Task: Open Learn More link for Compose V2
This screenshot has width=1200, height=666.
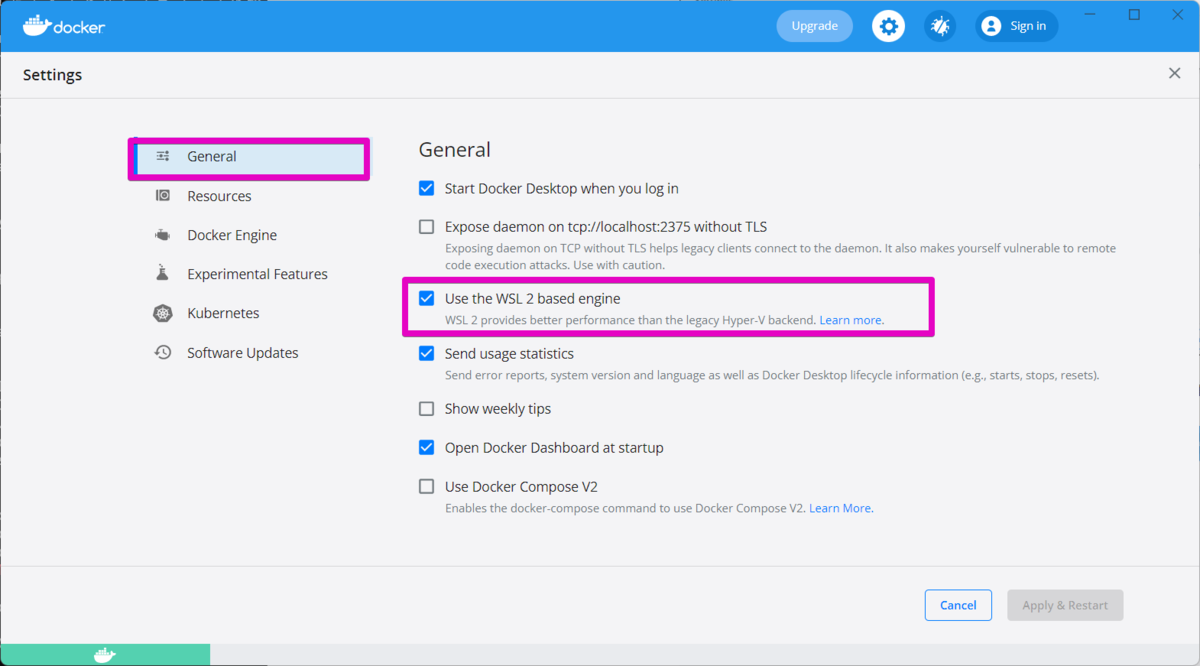Action: [x=840, y=508]
